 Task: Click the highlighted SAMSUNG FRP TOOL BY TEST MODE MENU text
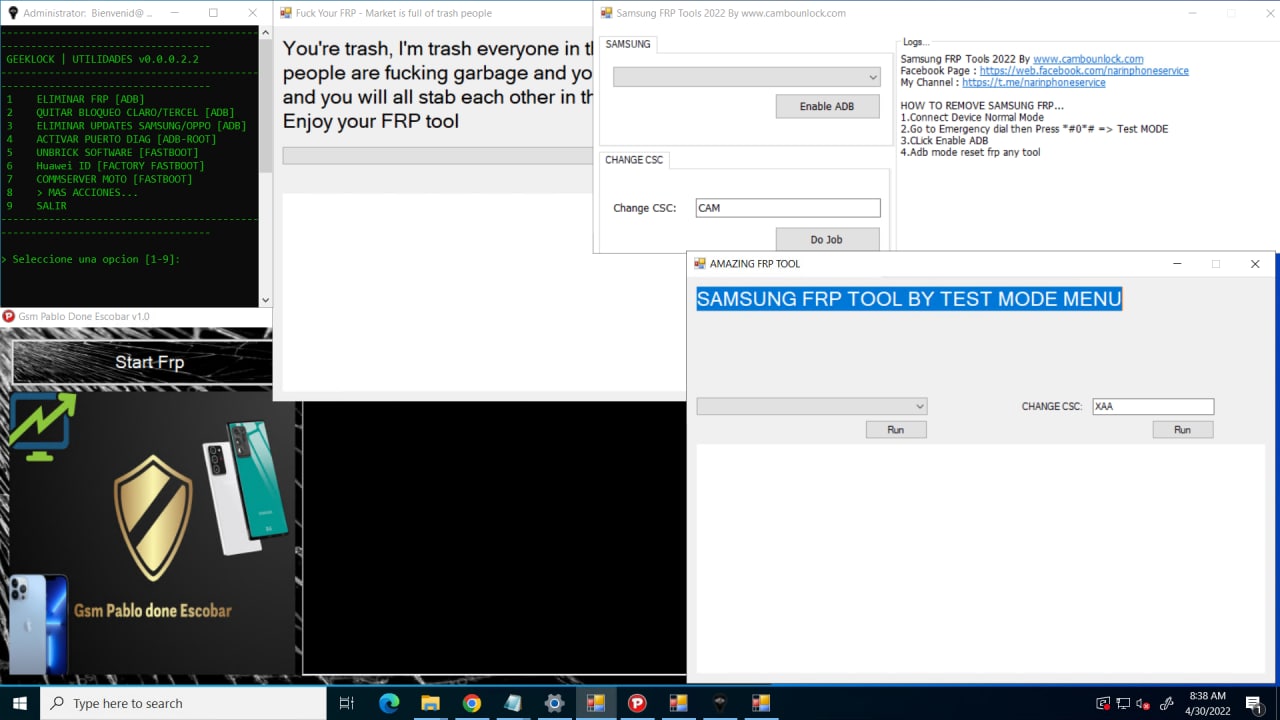tap(909, 299)
